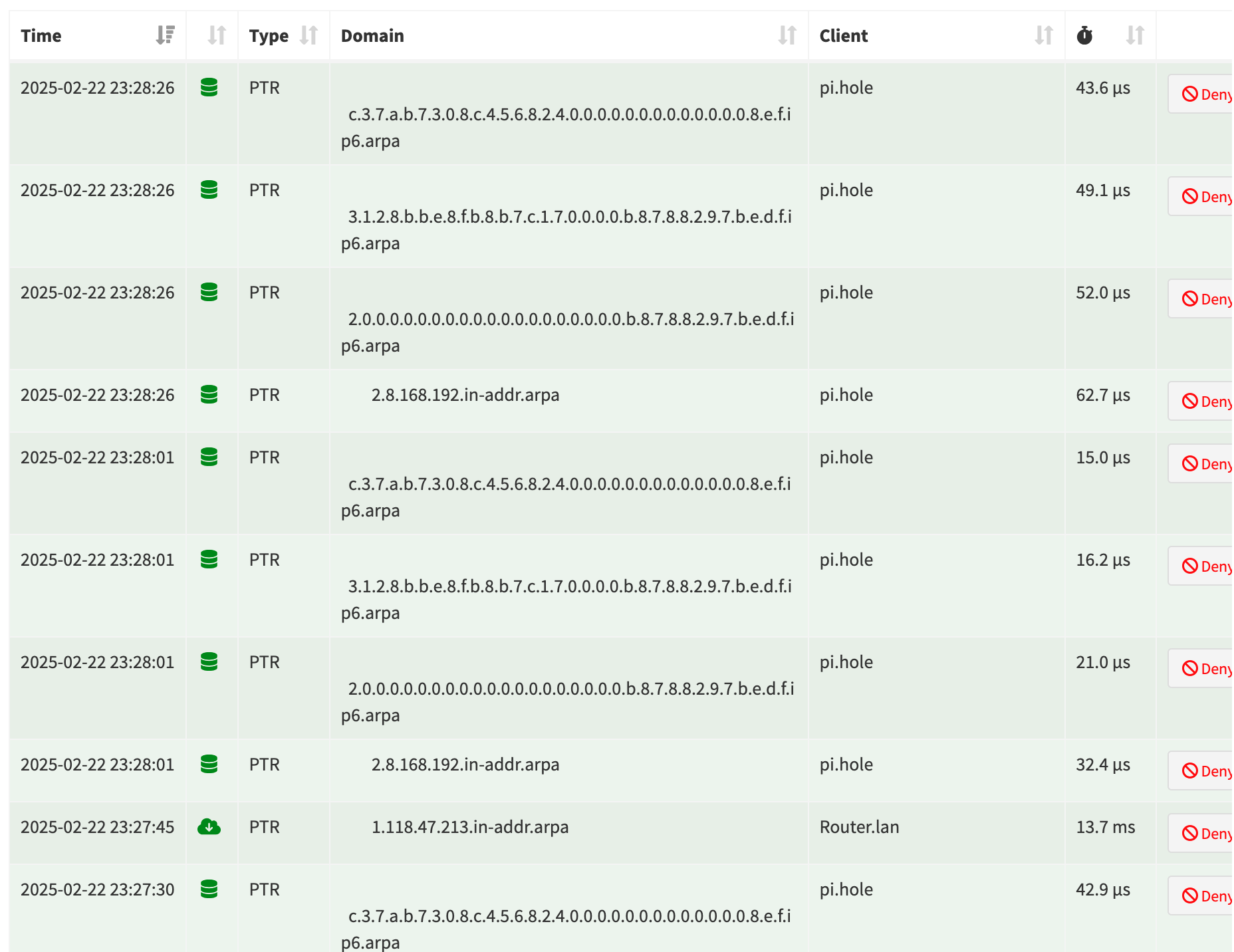Sort by reply time using the rightmost header arrows
This screenshot has height=952, width=1234.
point(1135,35)
